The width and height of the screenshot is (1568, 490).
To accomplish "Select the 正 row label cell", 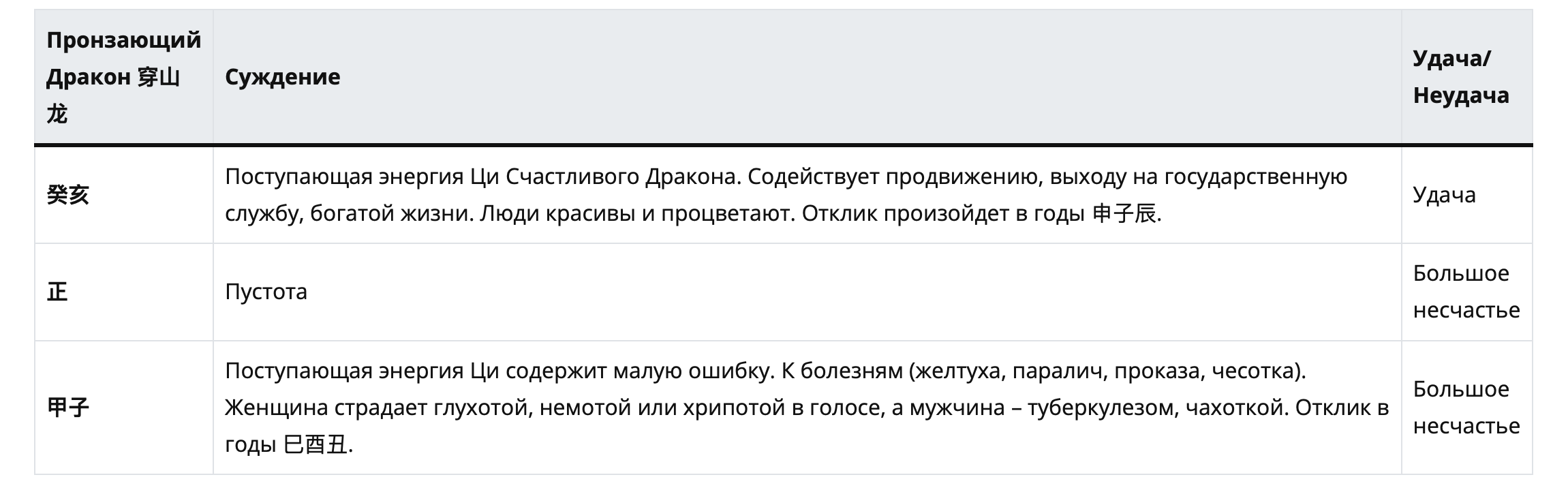I will pos(123,292).
